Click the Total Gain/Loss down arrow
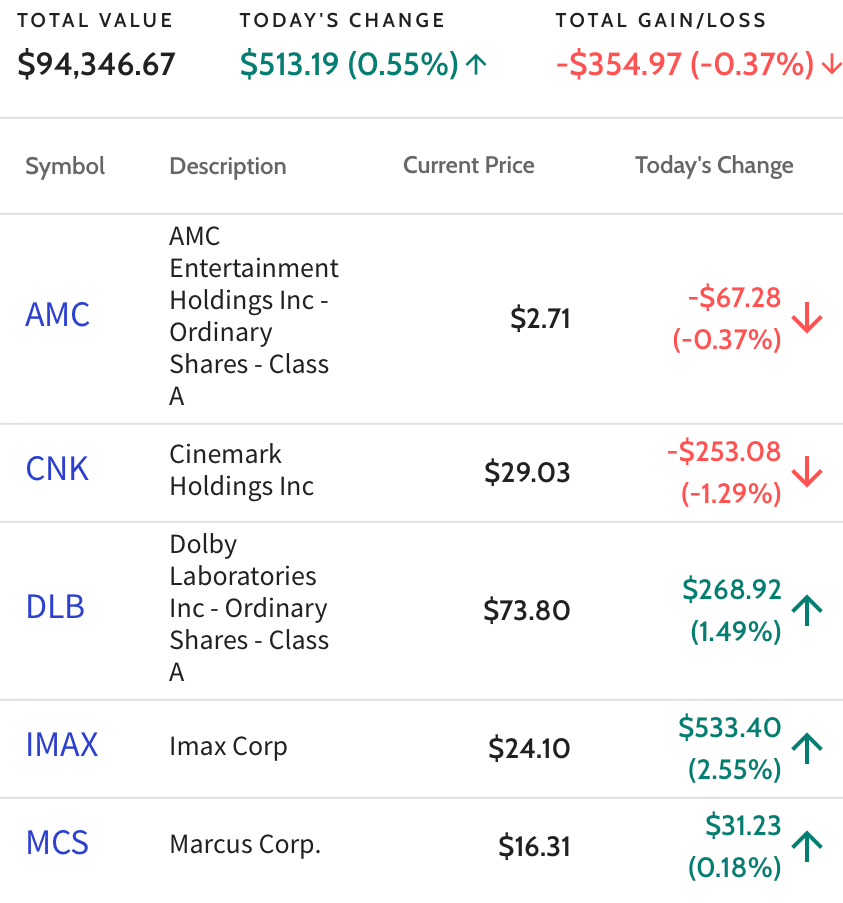 click(831, 64)
